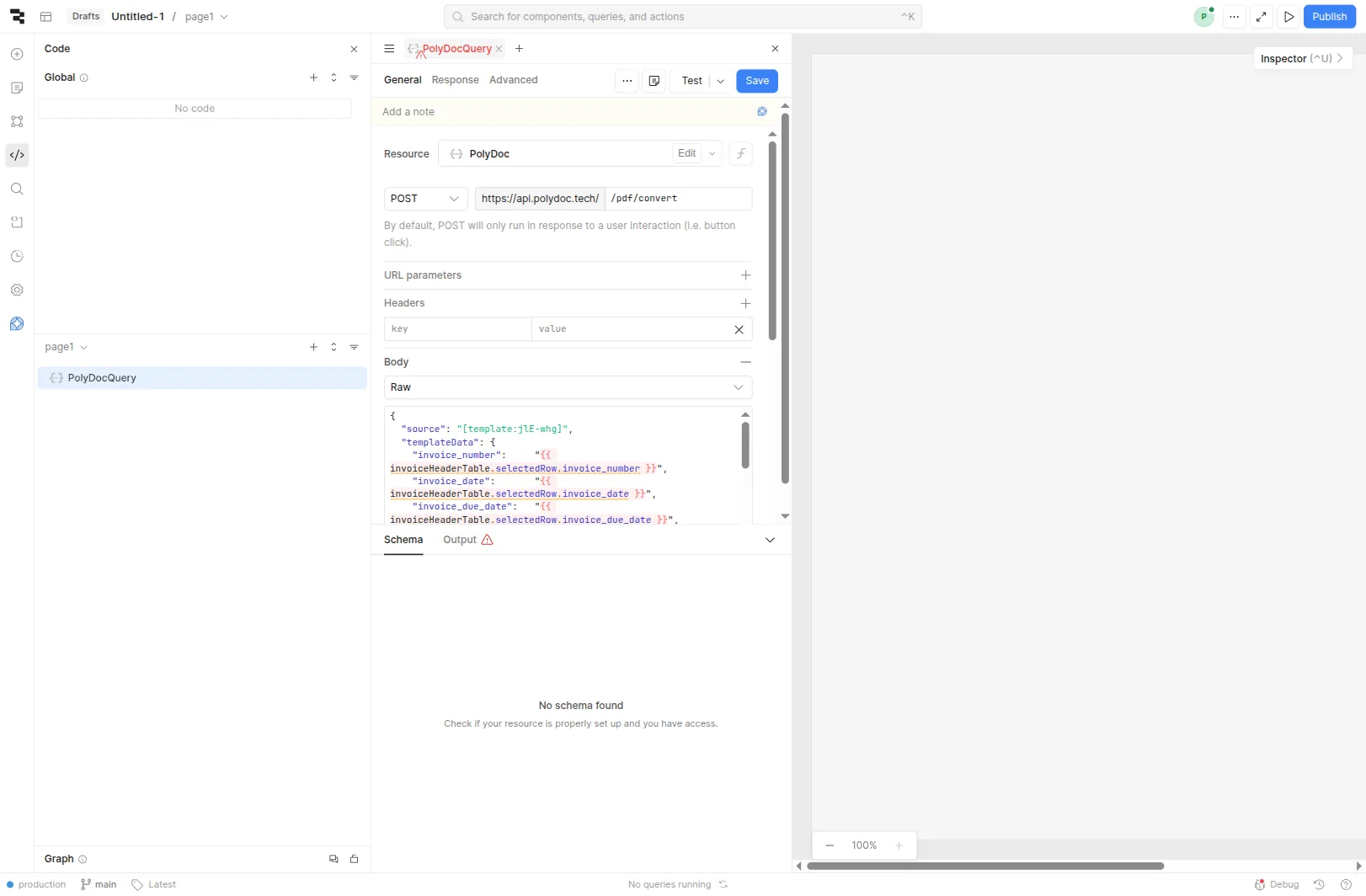Collapse the page1 code section
Image resolution: width=1366 pixels, height=896 pixels.
333,347
